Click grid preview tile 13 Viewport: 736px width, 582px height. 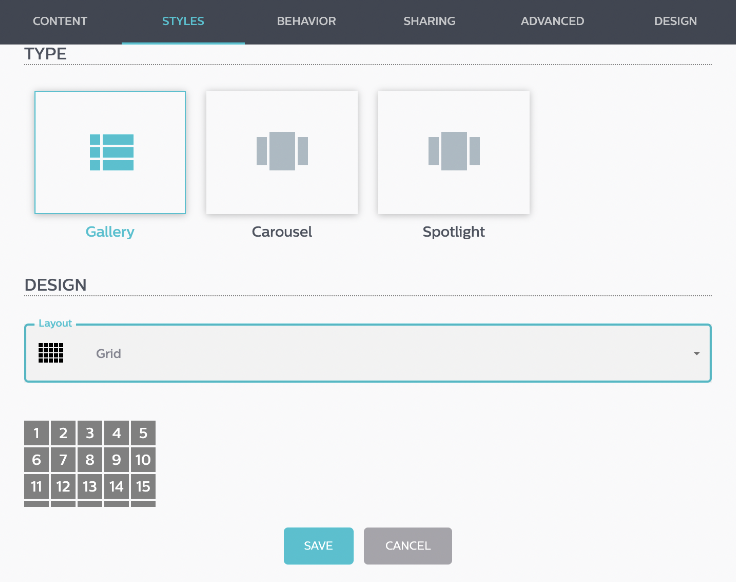pyautogui.click(x=90, y=486)
